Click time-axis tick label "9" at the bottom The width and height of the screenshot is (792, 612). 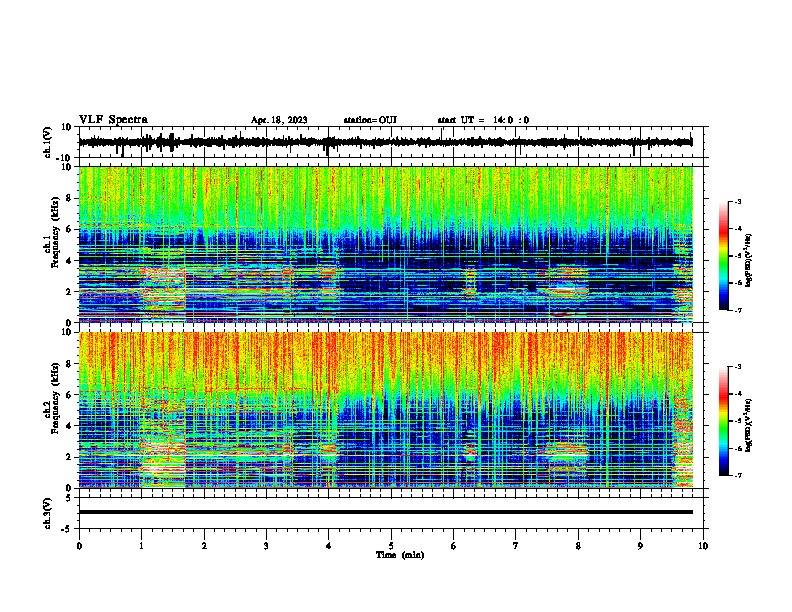(x=640, y=546)
